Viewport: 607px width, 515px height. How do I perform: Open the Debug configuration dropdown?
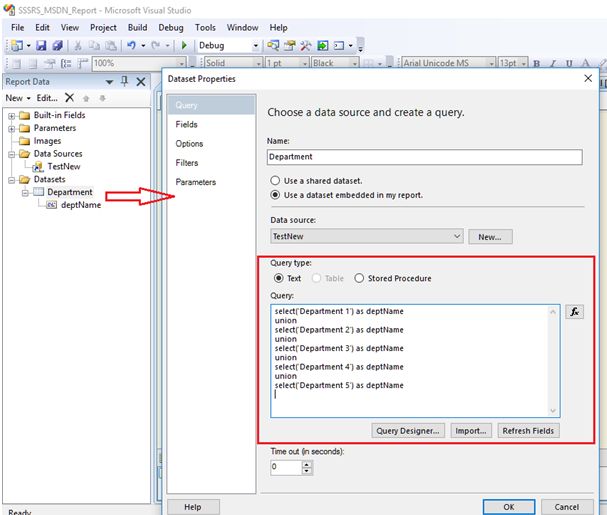255,46
